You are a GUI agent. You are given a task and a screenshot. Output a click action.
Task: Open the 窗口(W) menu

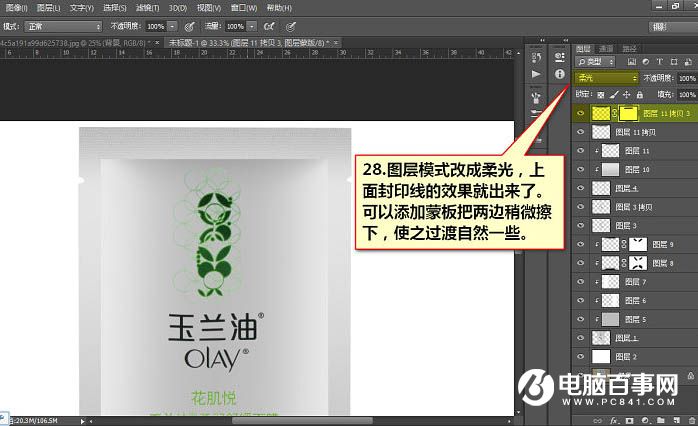(244, 8)
